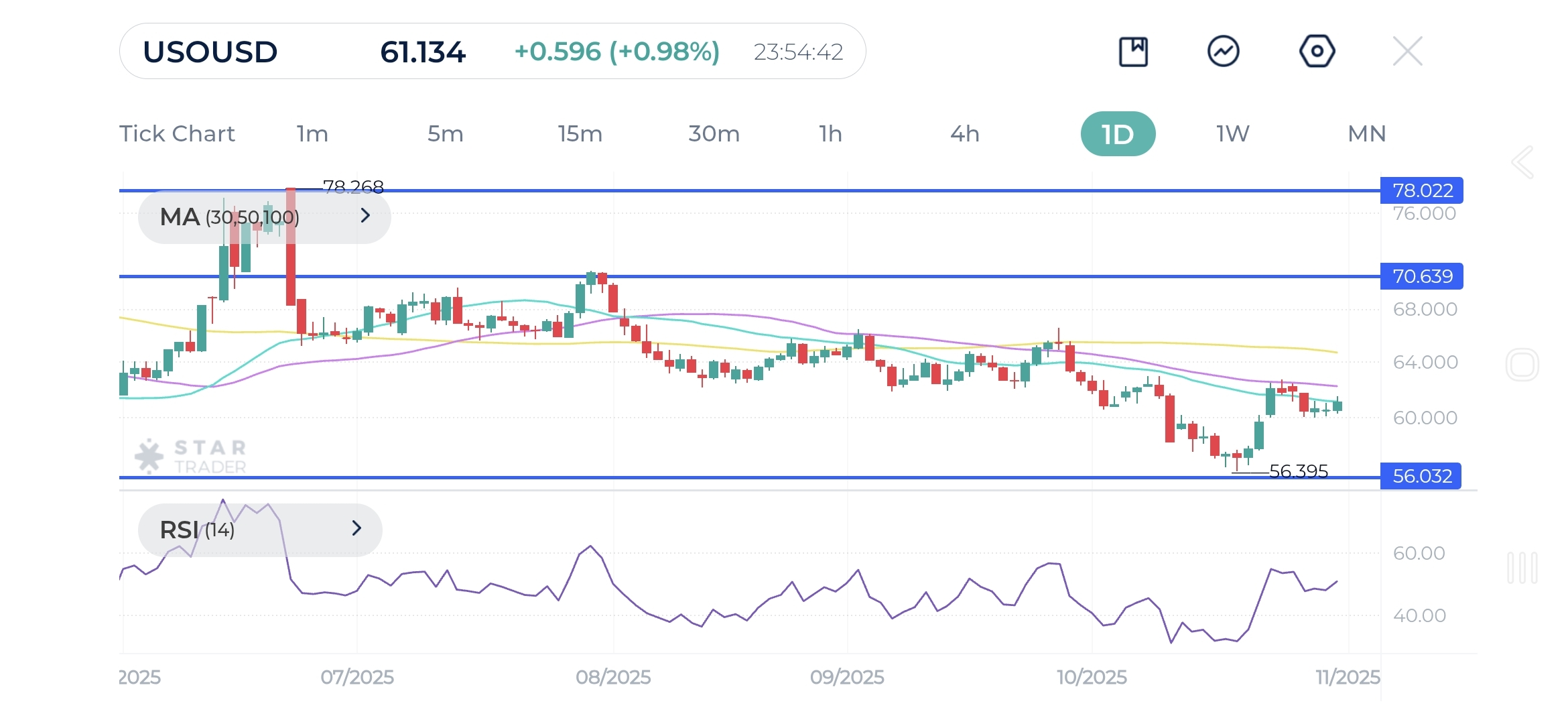Click the USOUSD symbol name
The image size is (1568, 724).
point(210,52)
